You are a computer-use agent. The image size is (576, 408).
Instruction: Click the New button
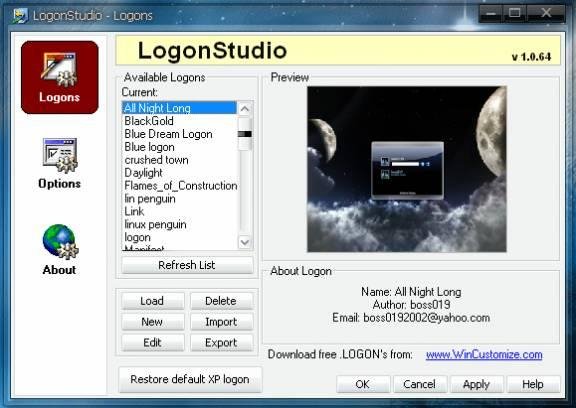152,322
